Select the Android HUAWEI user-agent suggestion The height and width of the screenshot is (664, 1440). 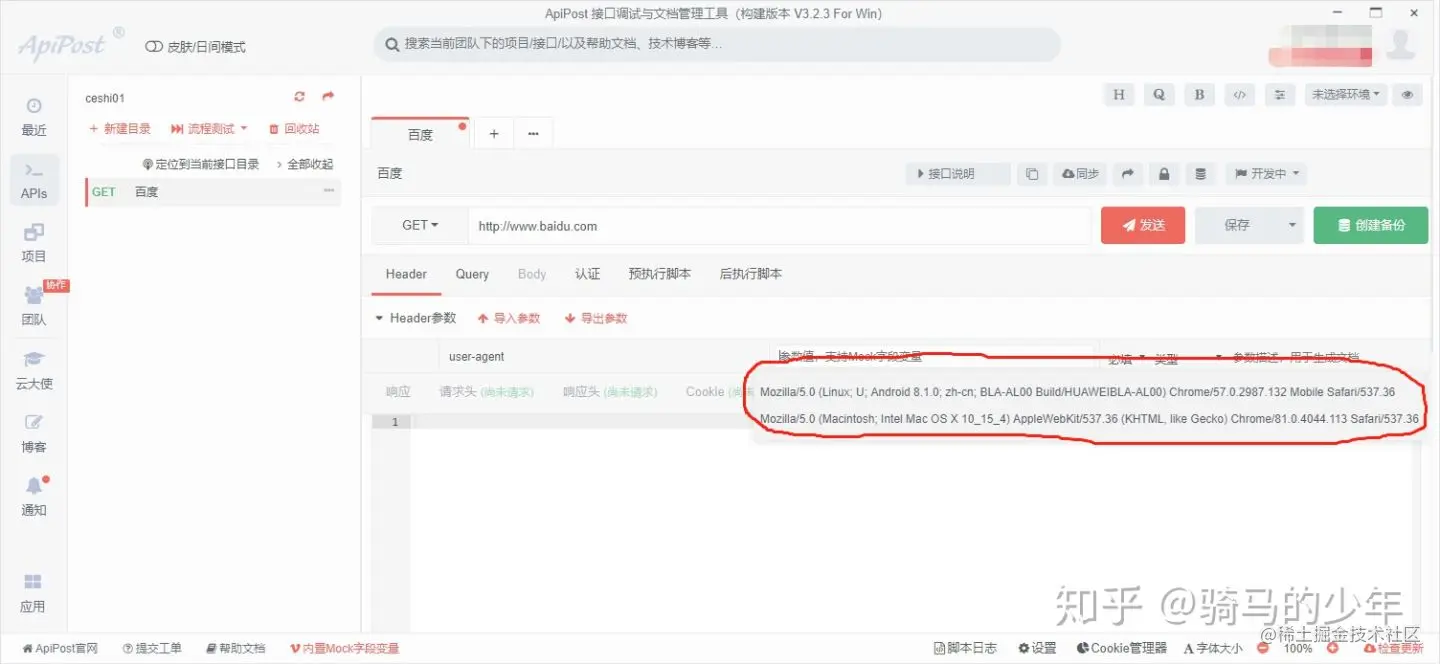(x=1077, y=391)
